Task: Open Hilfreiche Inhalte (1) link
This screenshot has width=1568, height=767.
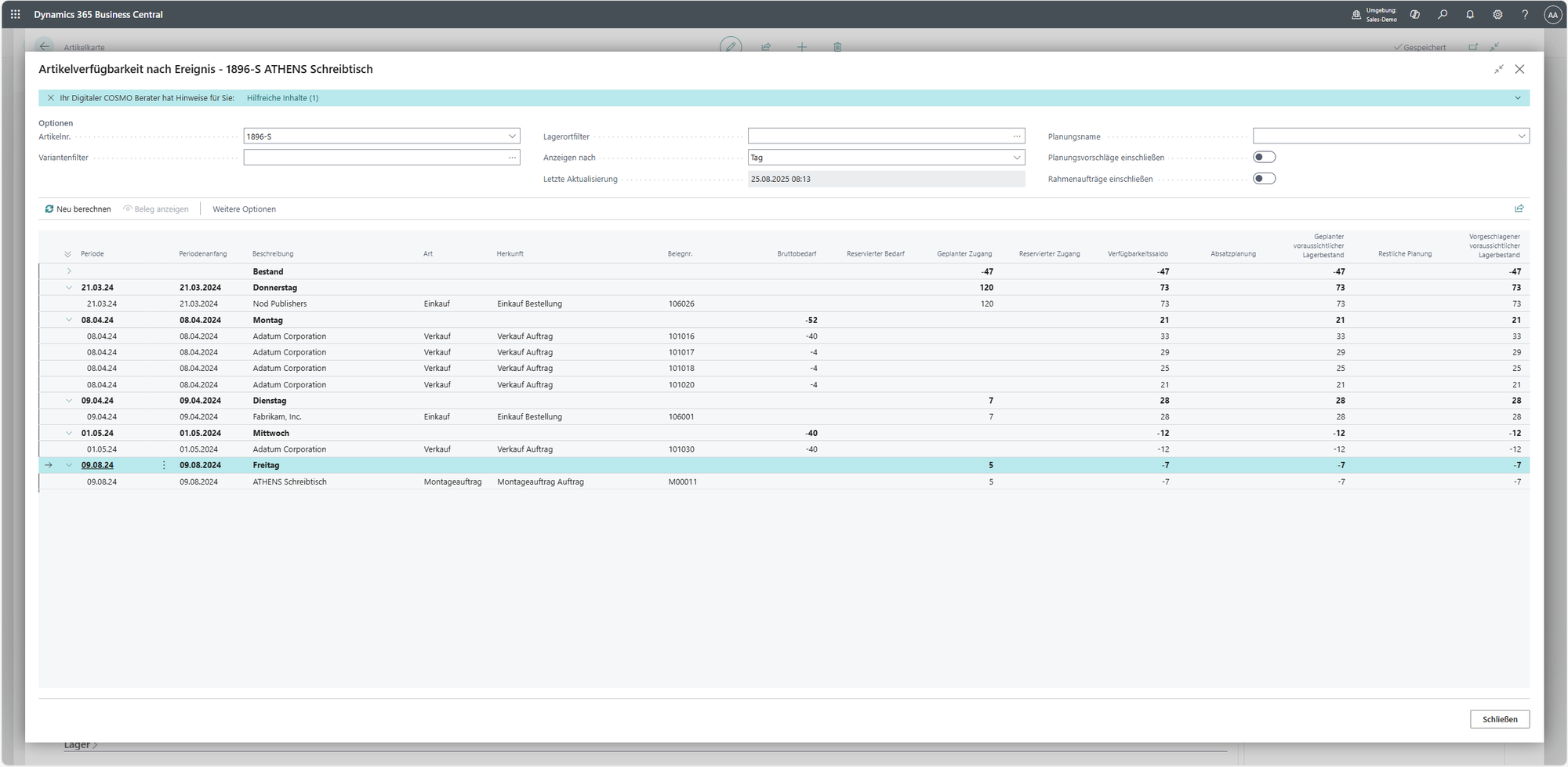Action: pyautogui.click(x=282, y=98)
